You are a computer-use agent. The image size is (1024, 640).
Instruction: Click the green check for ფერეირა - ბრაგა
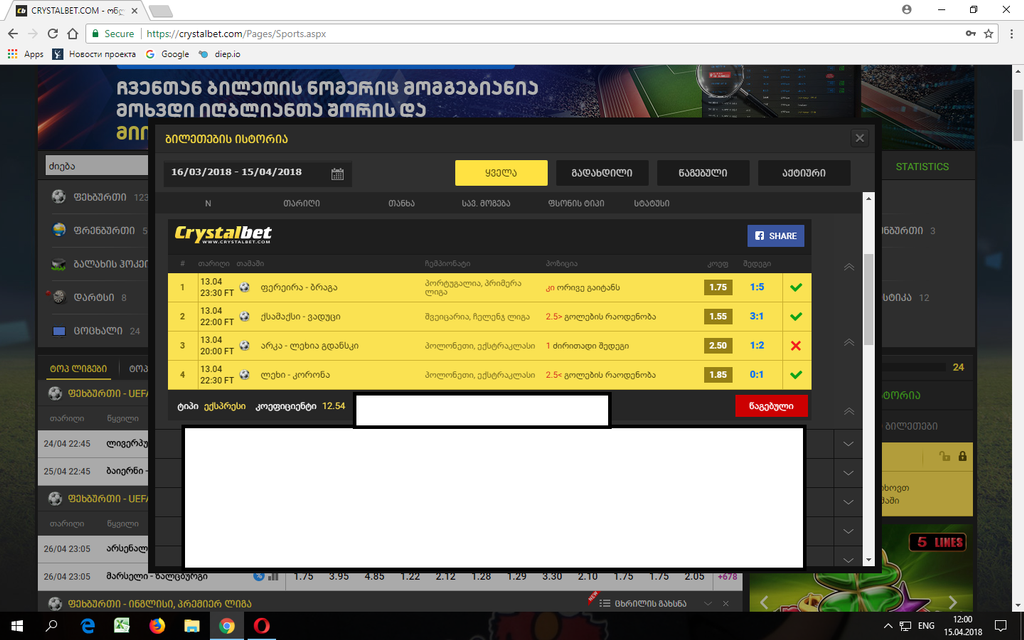(x=795, y=287)
